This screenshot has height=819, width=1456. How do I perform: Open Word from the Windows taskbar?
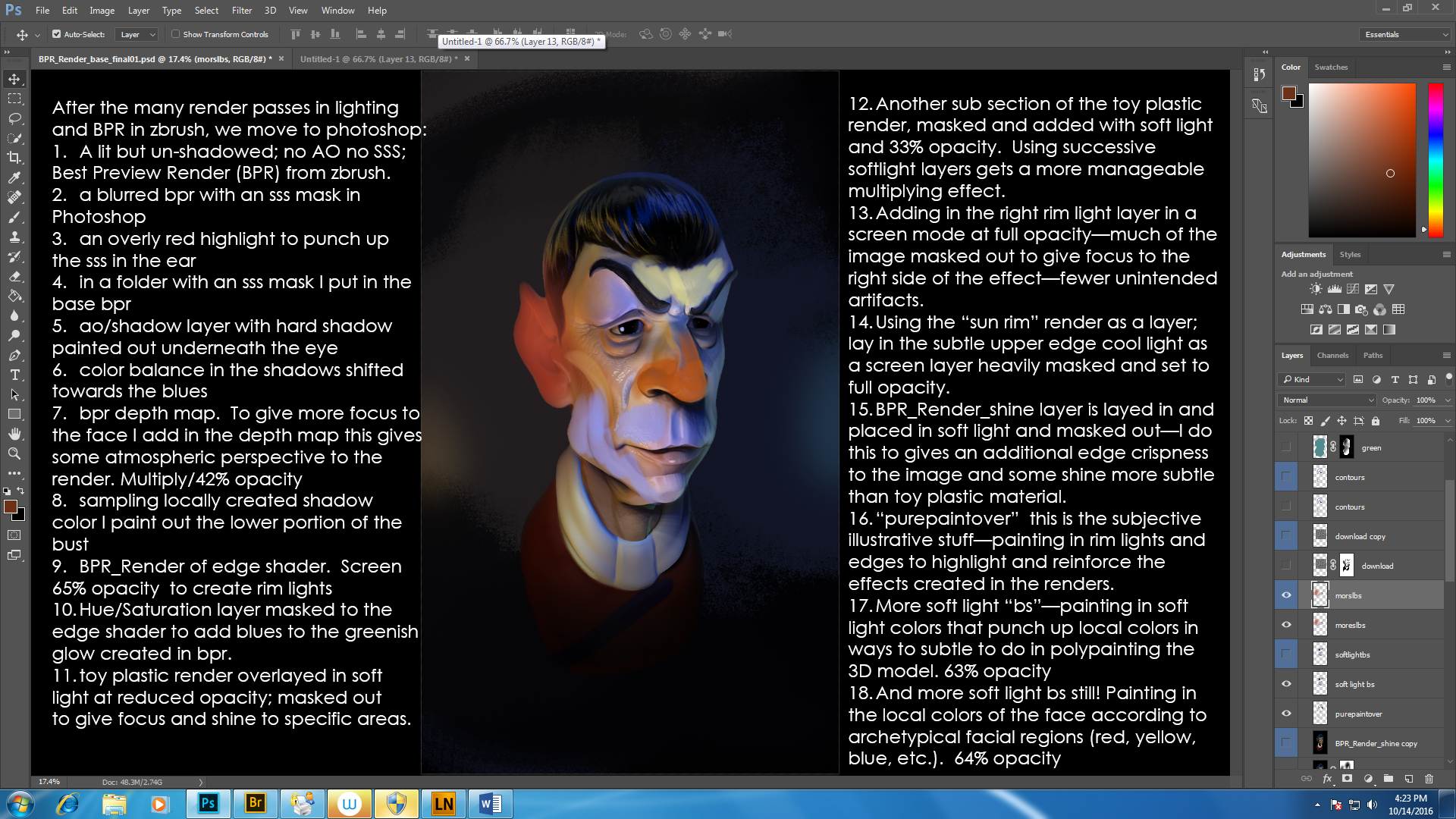click(x=490, y=804)
